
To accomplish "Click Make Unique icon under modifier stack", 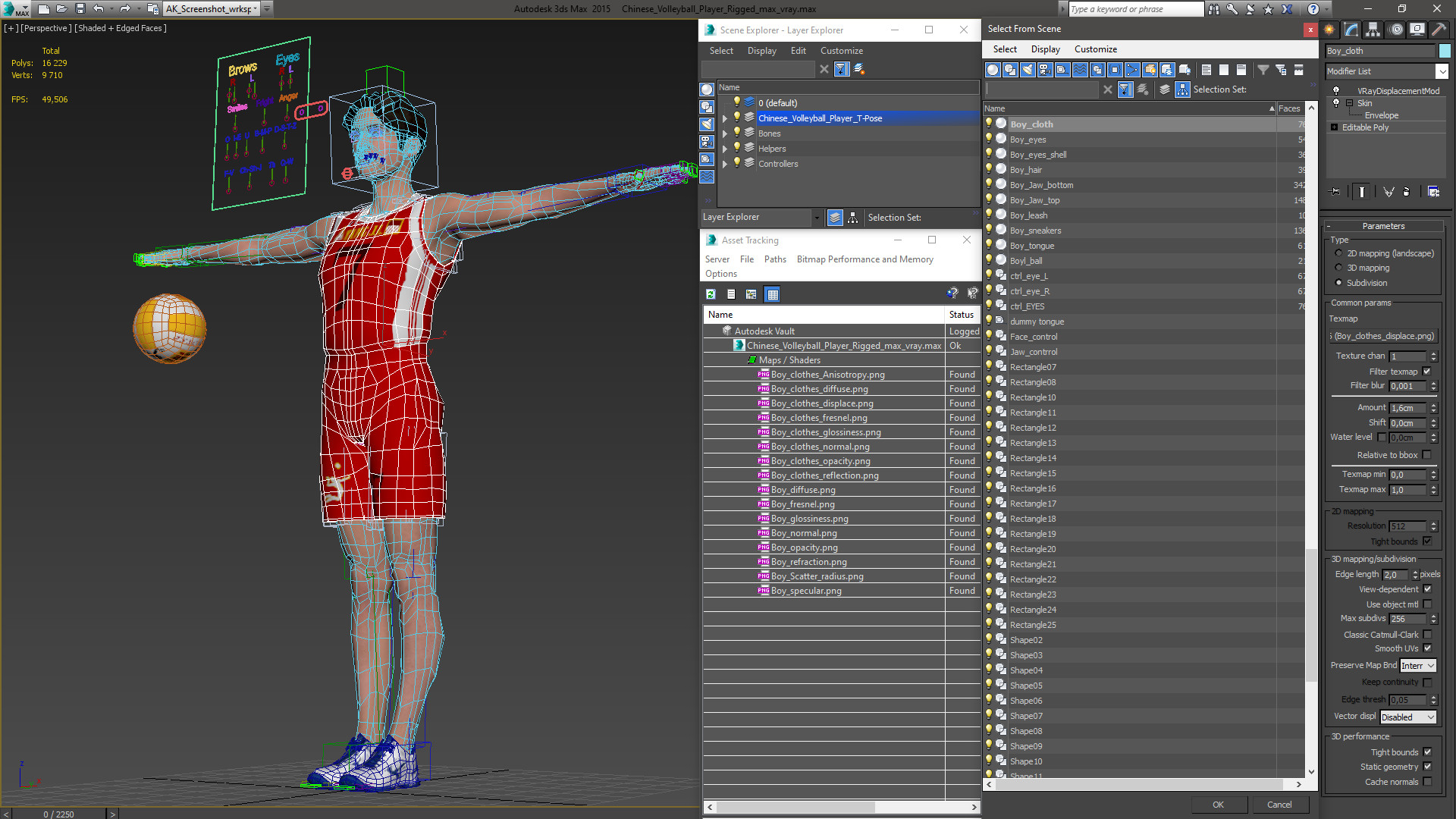I will click(x=1389, y=192).
